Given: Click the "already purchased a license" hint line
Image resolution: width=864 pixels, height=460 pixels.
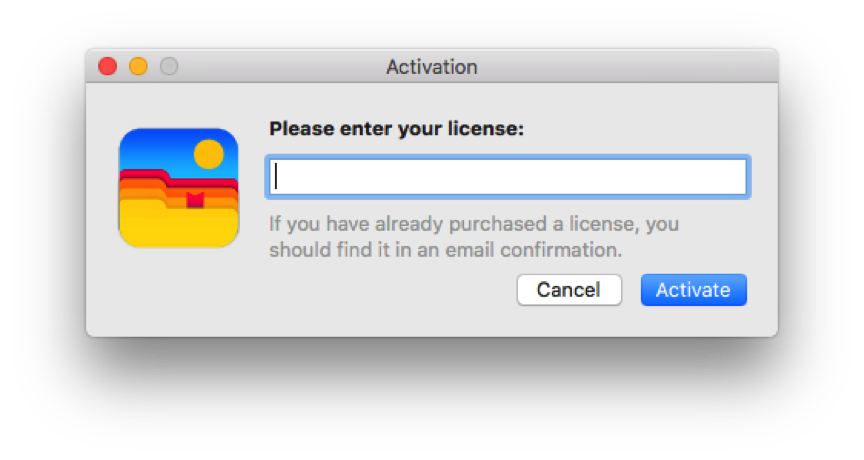Looking at the screenshot, I should 473,223.
